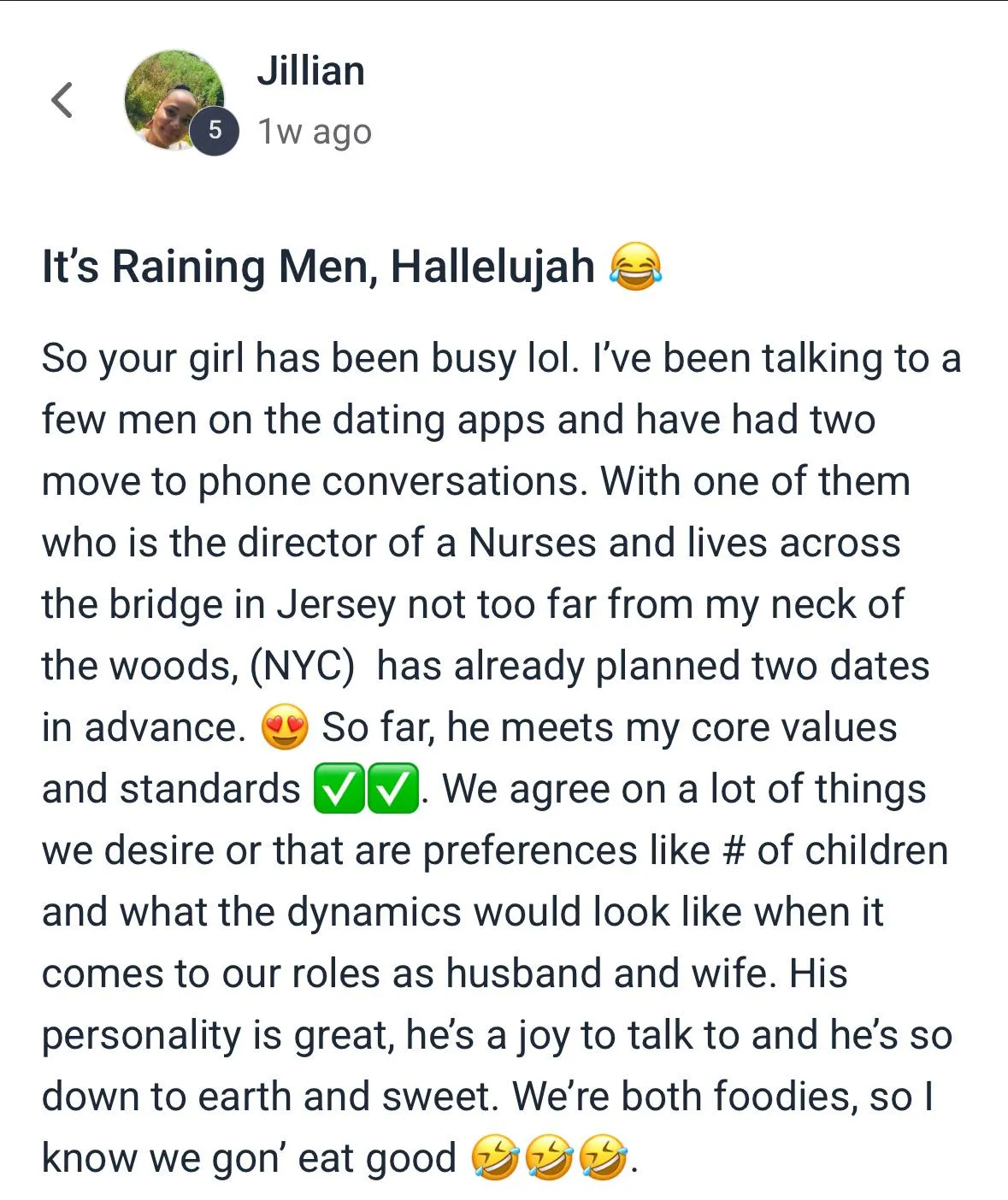
Task: Click the first rolling-laughing emoji after 'eat good'
Action: (494, 1157)
